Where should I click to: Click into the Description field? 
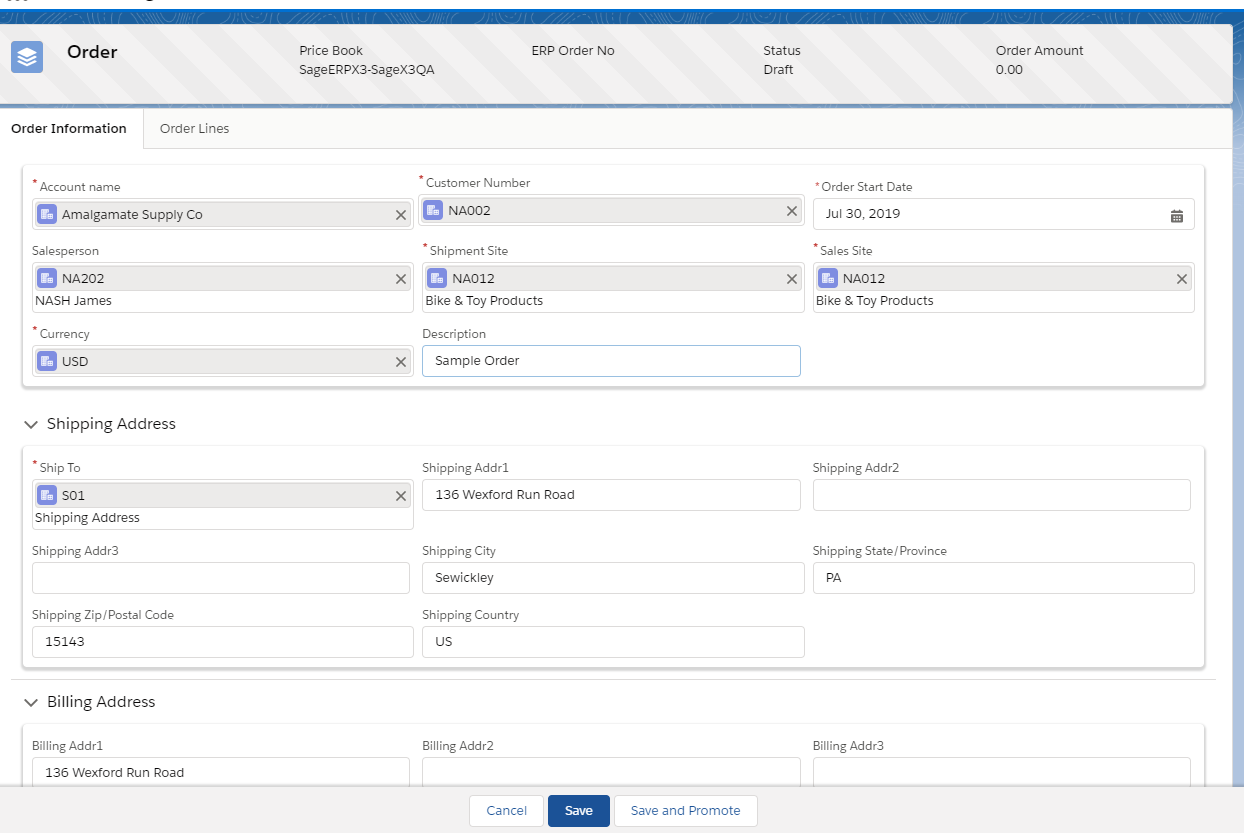610,361
